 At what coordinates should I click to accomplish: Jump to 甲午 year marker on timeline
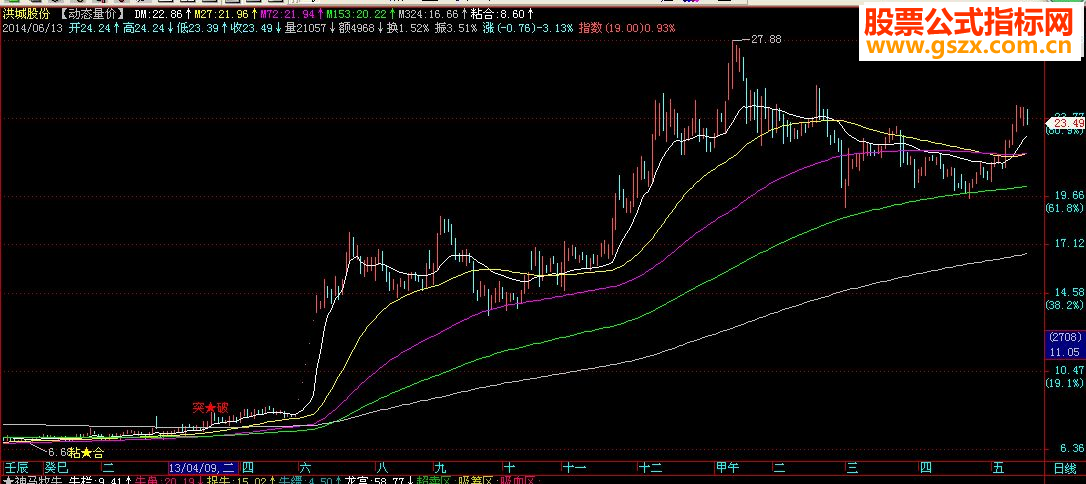click(x=728, y=468)
